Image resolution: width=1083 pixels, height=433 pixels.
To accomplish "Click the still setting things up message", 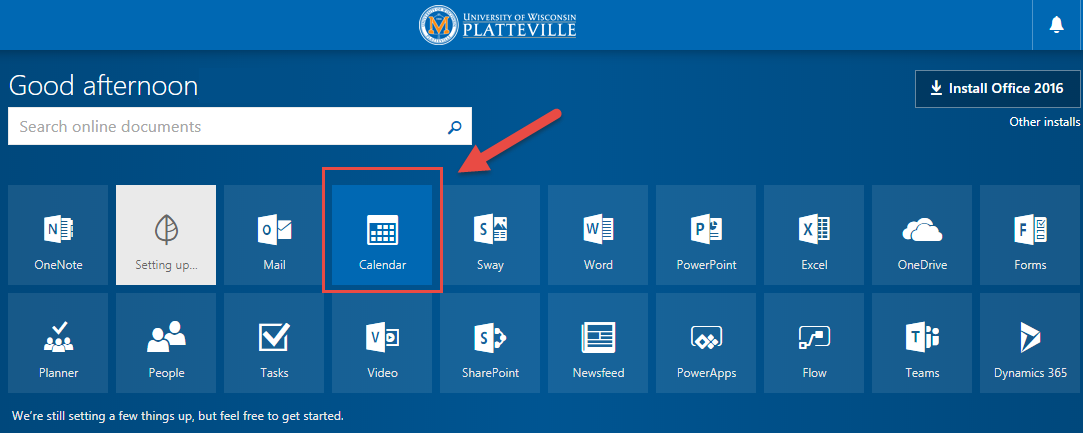I will (178, 416).
